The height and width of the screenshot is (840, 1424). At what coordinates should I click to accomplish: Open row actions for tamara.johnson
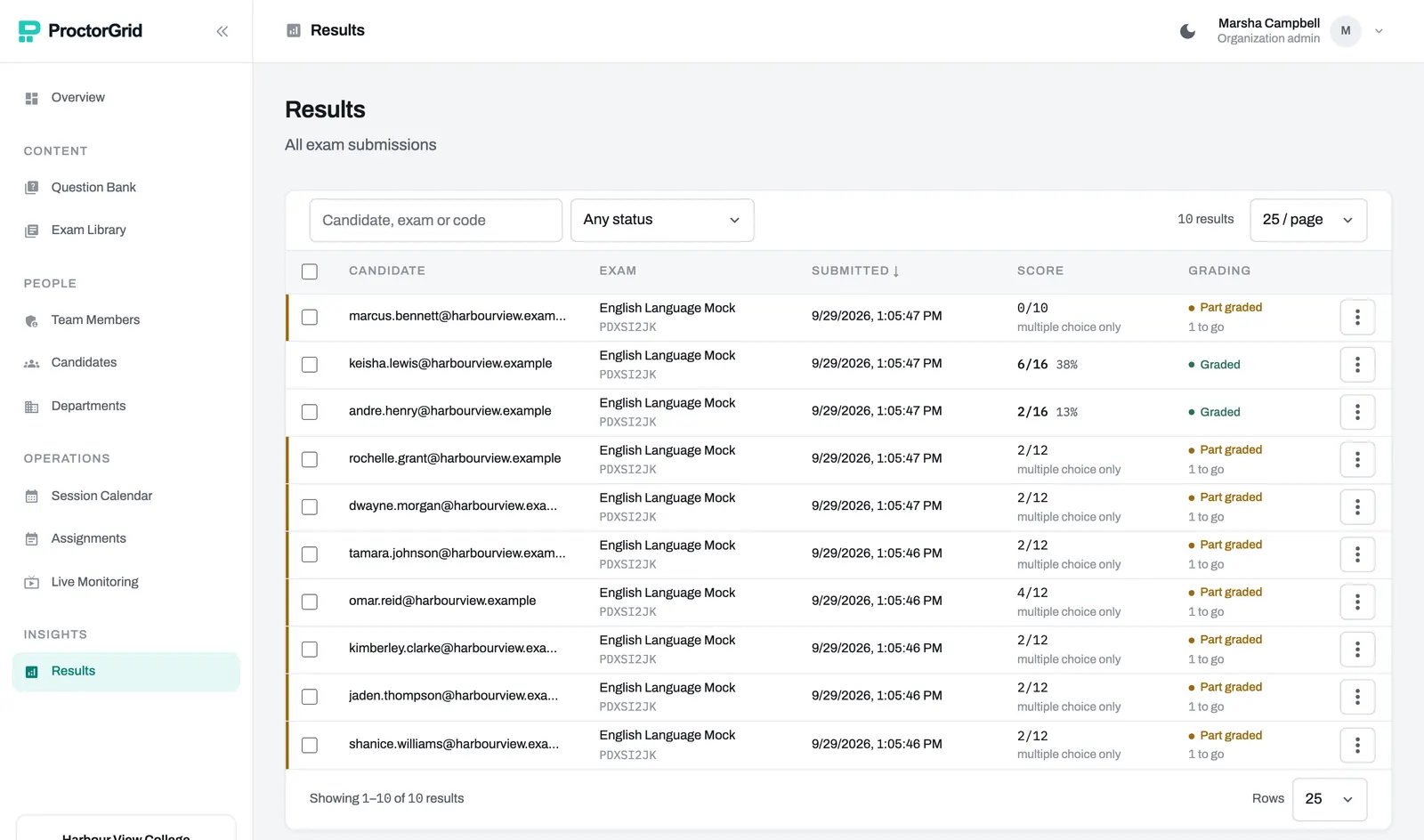[x=1357, y=554]
